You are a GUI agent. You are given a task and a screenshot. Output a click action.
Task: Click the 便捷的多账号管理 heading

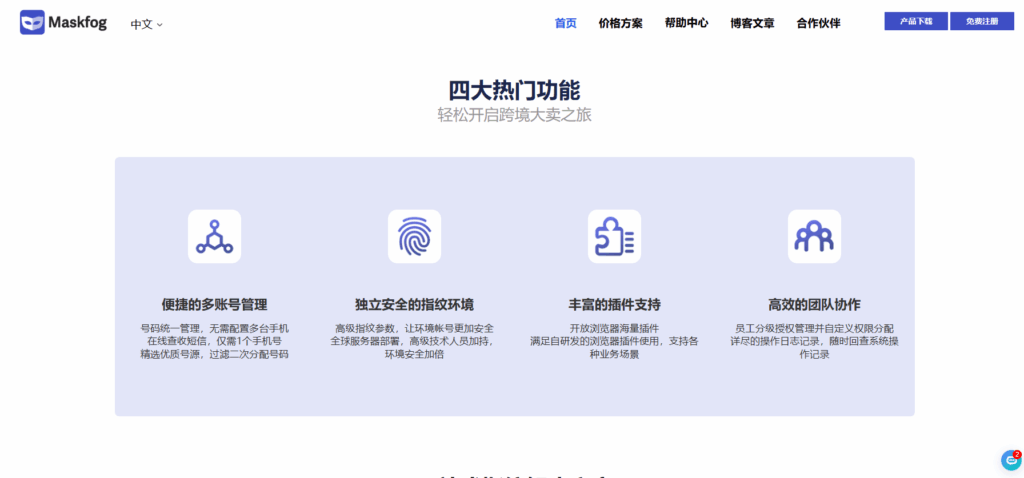[x=214, y=305]
